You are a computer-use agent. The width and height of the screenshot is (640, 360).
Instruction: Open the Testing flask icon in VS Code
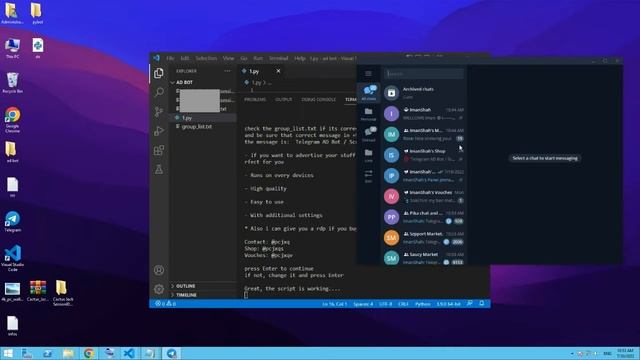click(x=159, y=169)
